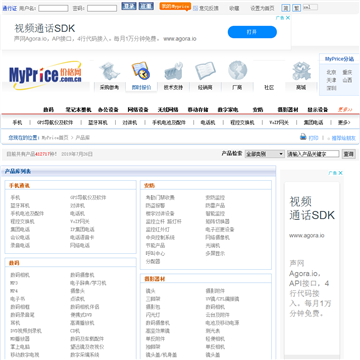The image size is (360, 360).
Task: Select 山西 under MyPrice分站
Action: (x=347, y=80)
